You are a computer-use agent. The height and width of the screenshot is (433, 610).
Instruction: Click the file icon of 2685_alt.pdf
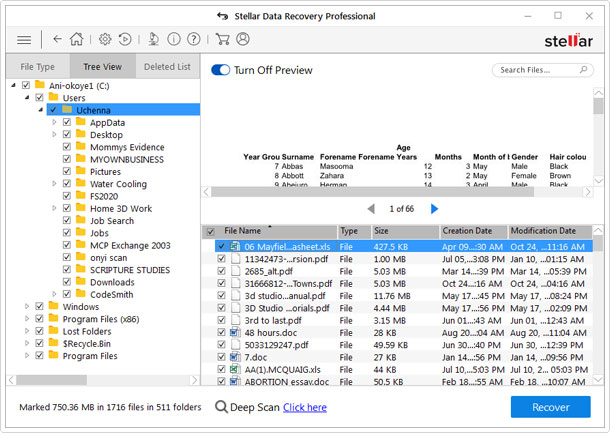click(x=235, y=271)
